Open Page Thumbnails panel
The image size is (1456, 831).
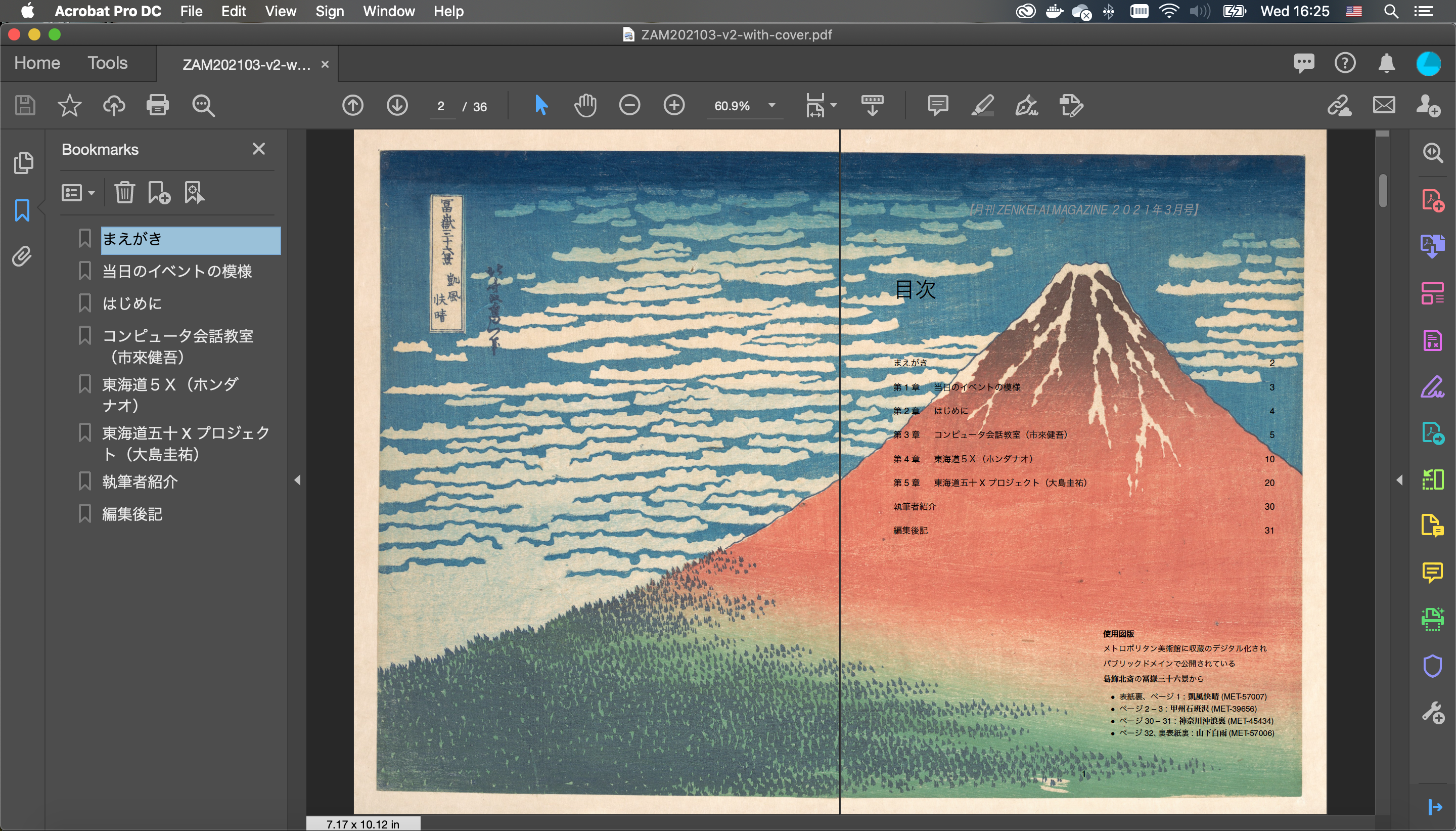tap(23, 163)
